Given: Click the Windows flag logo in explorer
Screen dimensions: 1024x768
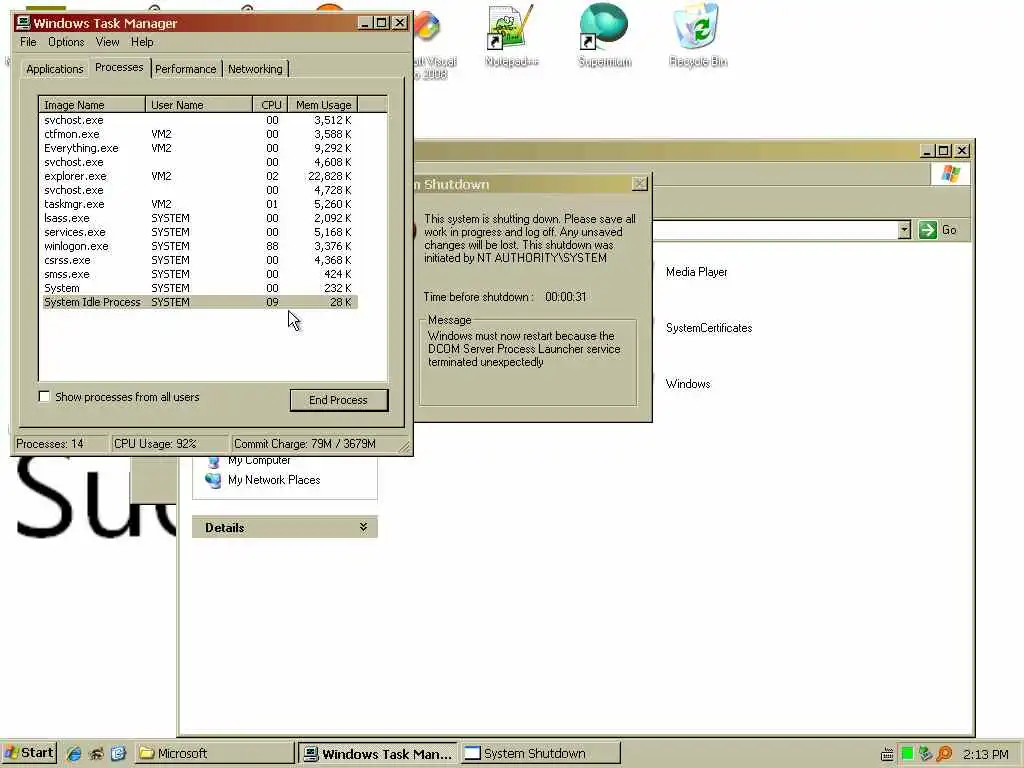Looking at the screenshot, I should point(950,174).
